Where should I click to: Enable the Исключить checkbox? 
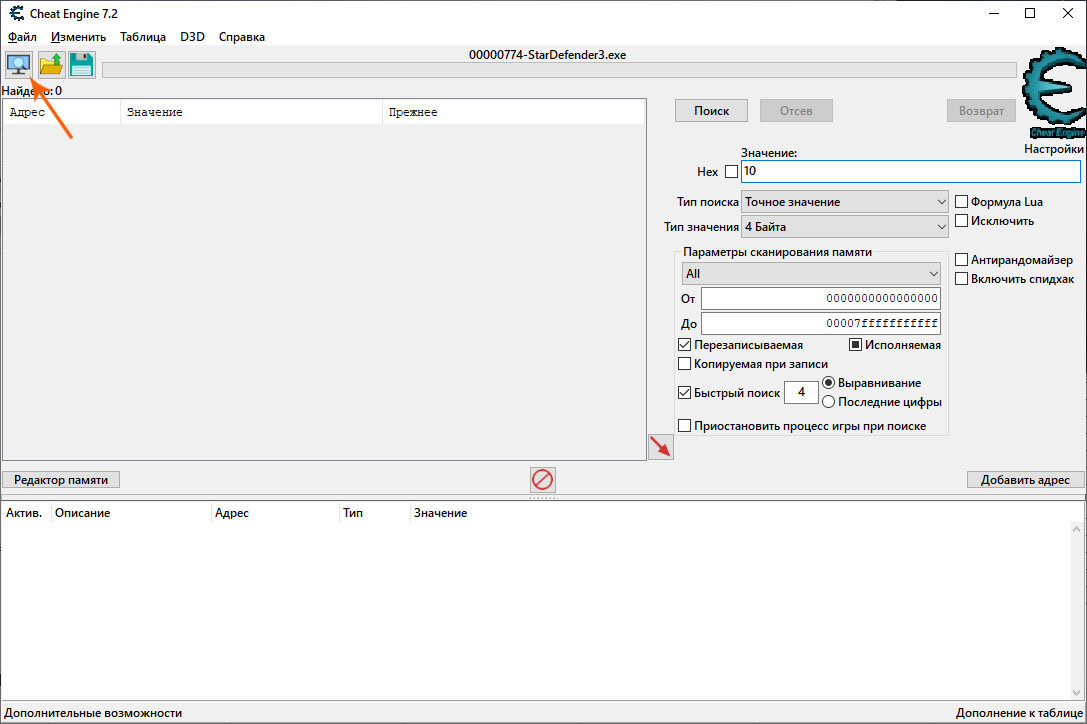(x=962, y=221)
